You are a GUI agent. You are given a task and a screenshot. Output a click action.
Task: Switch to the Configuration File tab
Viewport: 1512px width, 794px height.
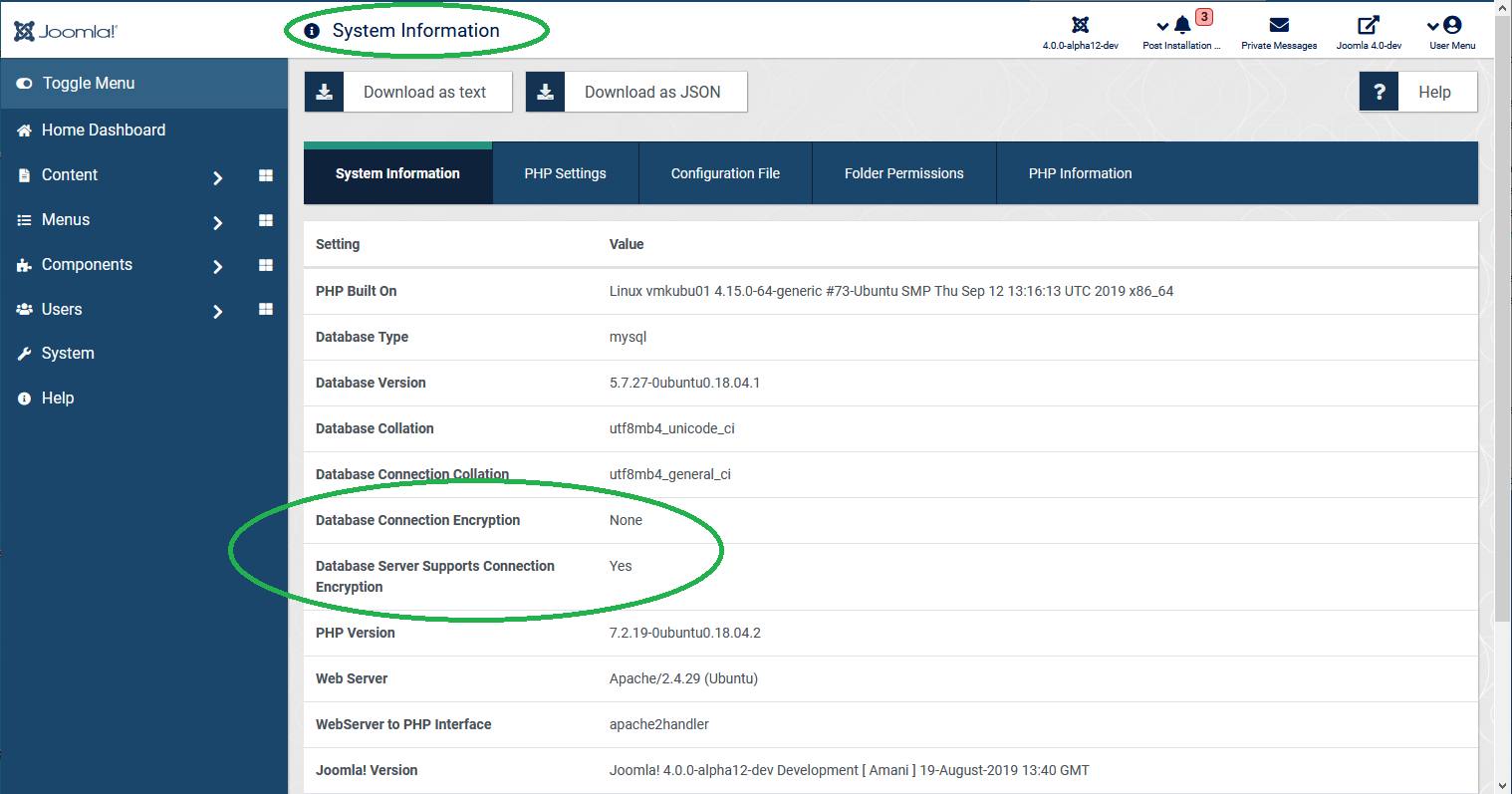(725, 173)
